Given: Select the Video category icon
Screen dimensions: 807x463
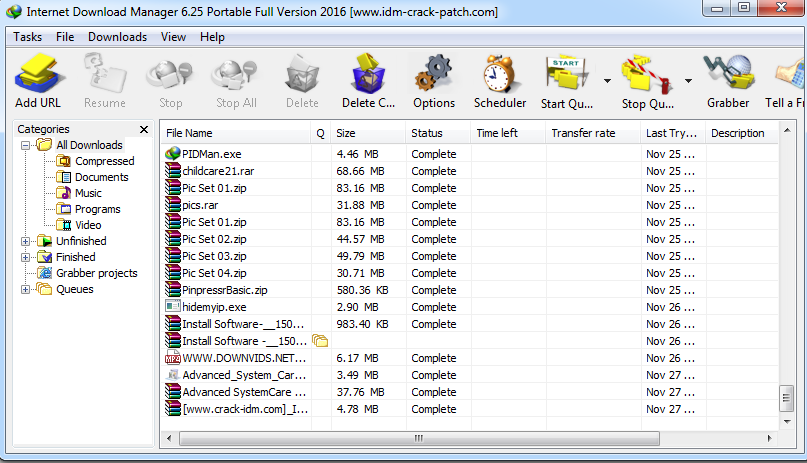Looking at the screenshot, I should tap(64, 225).
